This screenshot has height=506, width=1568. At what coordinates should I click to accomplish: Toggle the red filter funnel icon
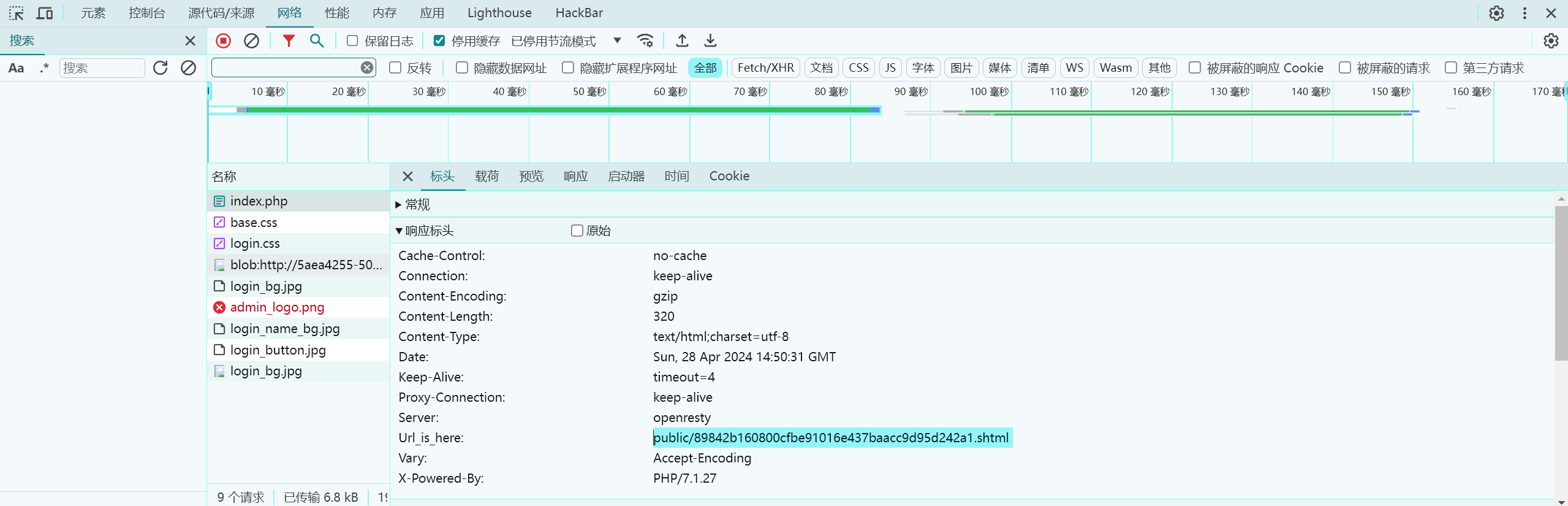pyautogui.click(x=289, y=40)
